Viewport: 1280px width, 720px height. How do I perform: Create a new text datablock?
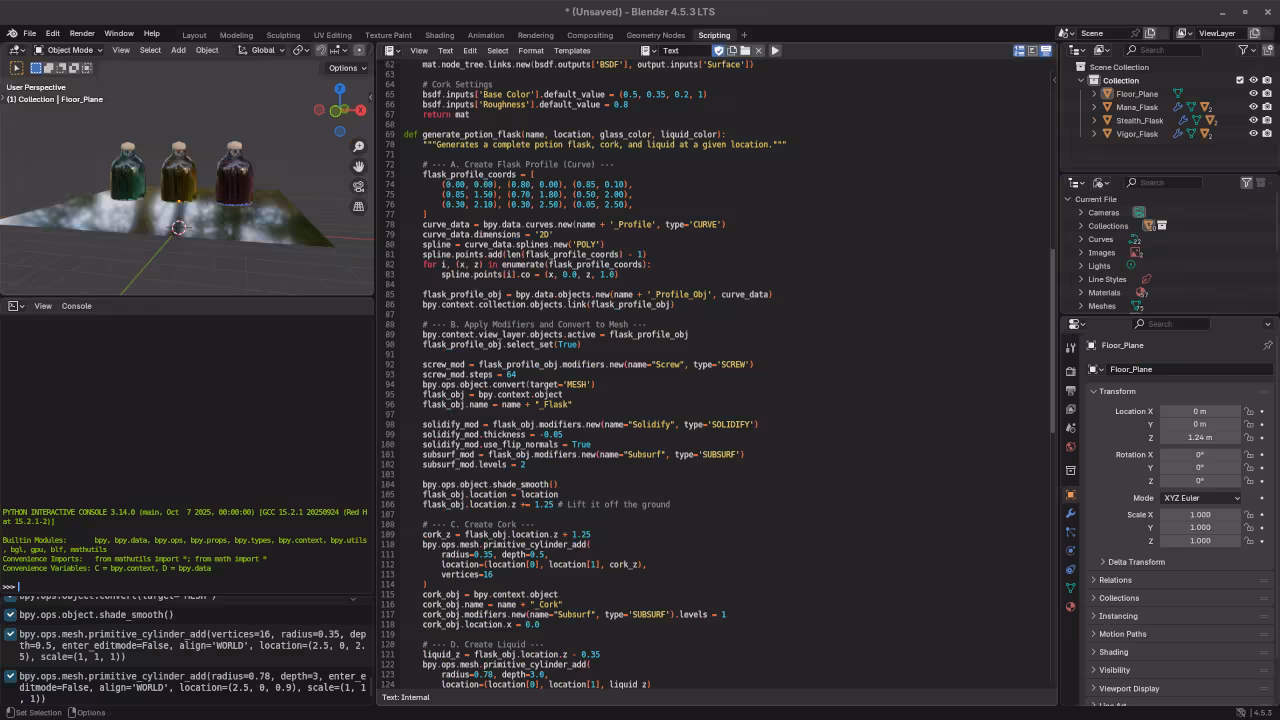pos(732,50)
